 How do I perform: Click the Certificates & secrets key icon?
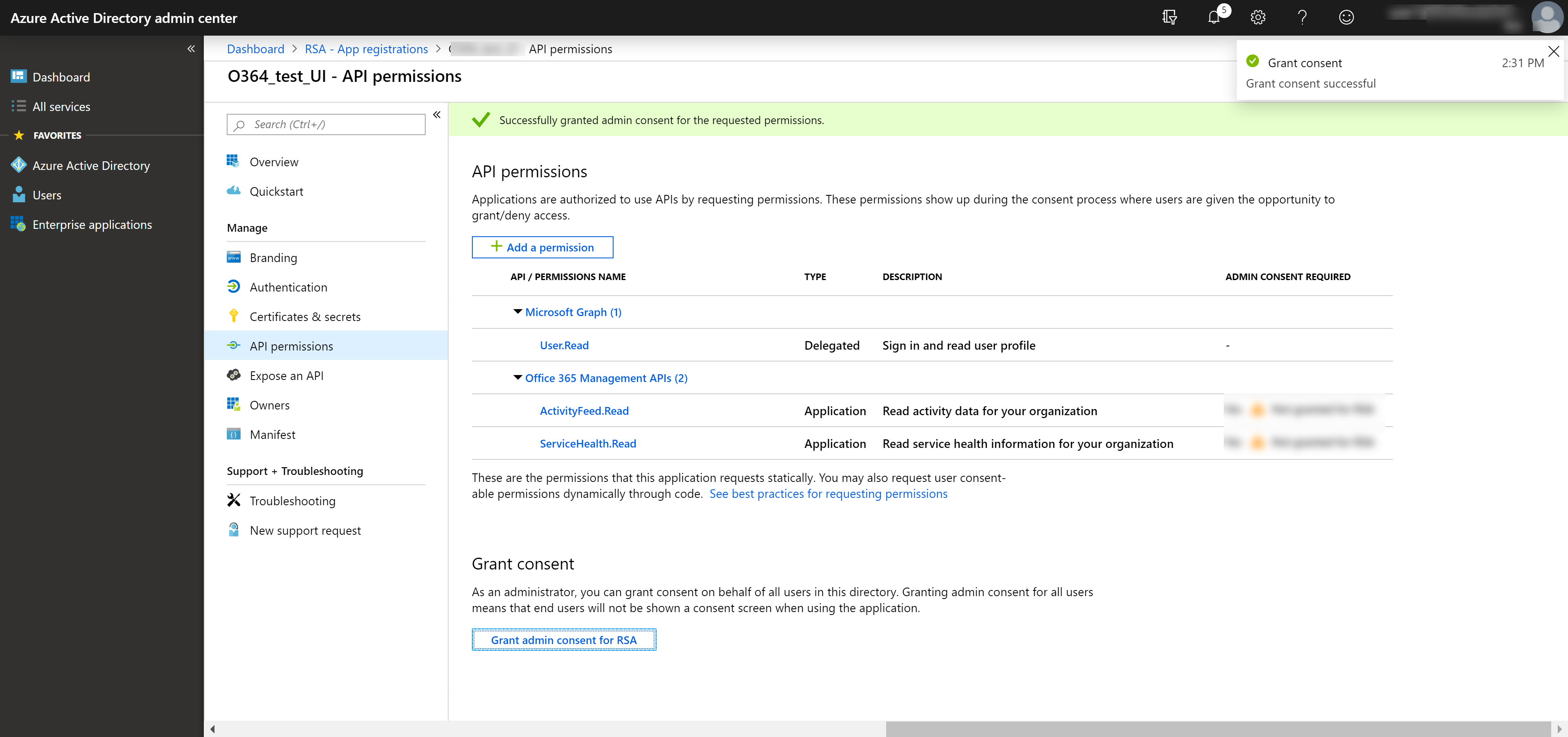234,316
